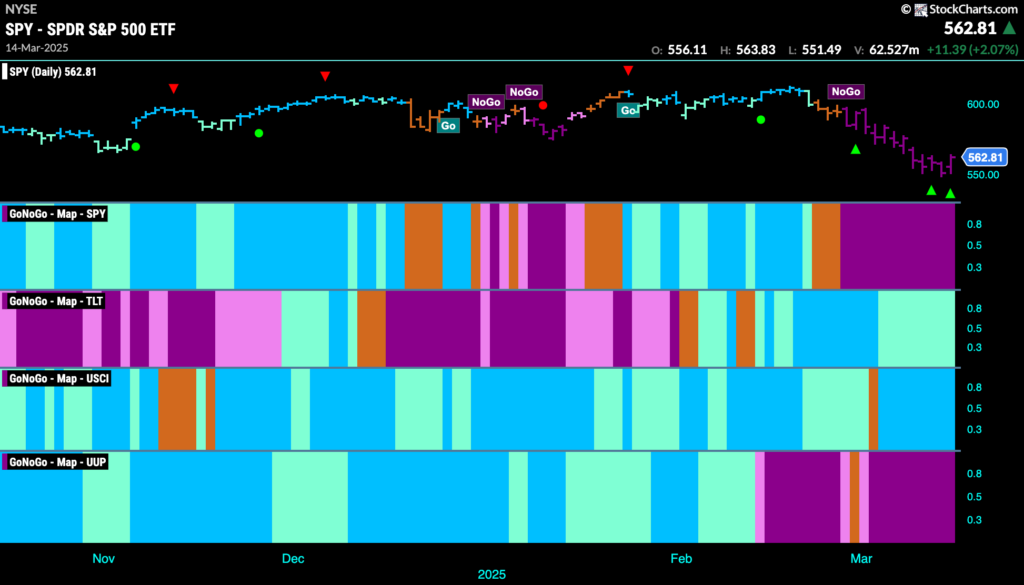Click the late-January 'Go' label
Viewport: 1024px width, 585px height.
point(629,110)
